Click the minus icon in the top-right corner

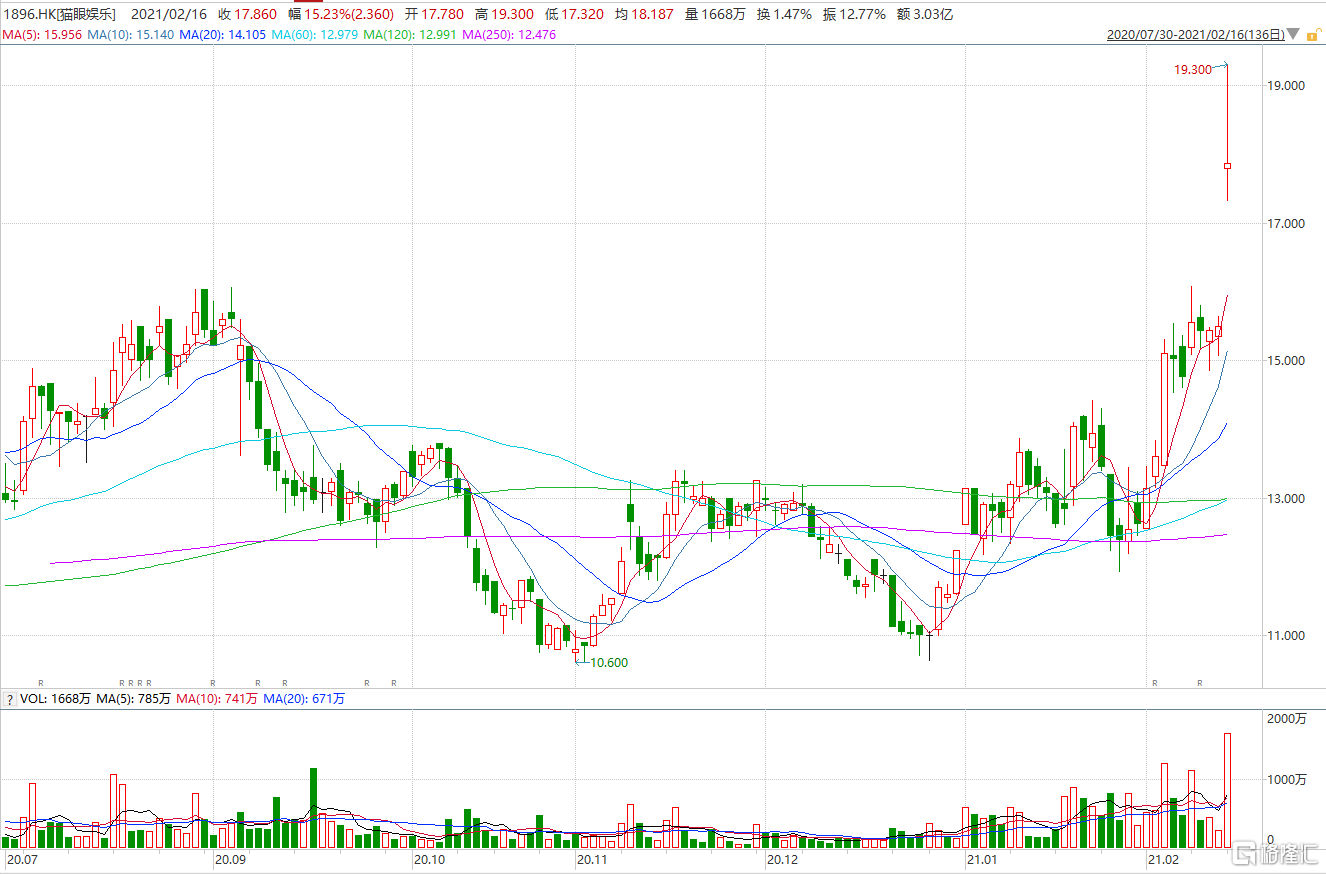coord(1313,35)
